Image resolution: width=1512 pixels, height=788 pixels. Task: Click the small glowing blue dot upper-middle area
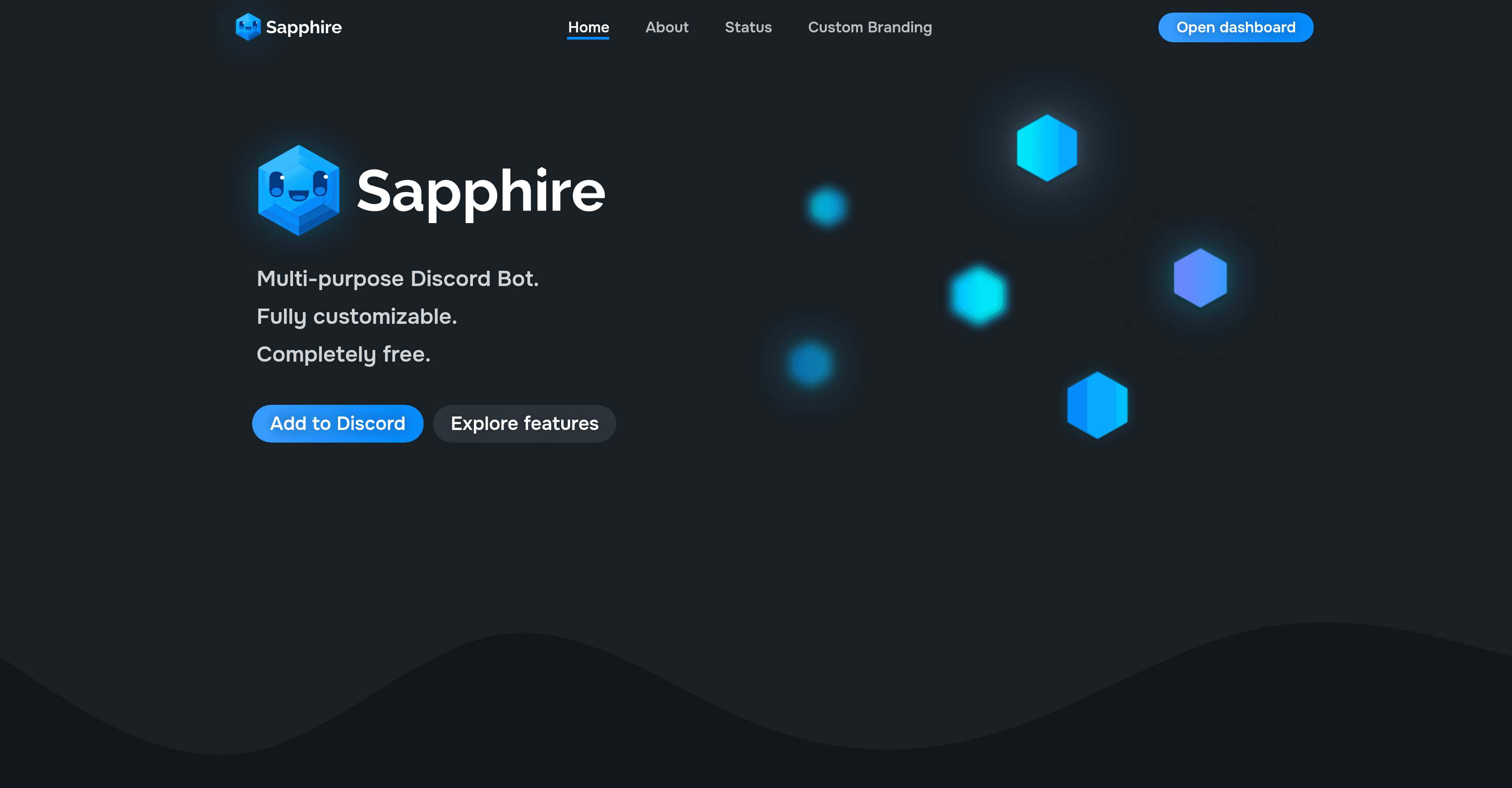click(x=827, y=206)
